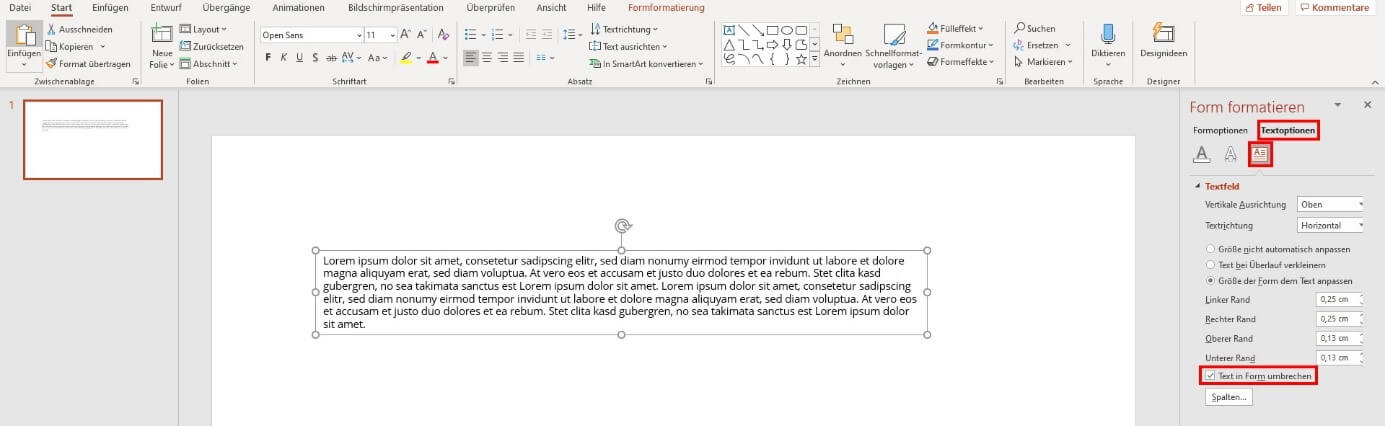Screen dimensions: 1385x426
Task: Open the Diktieren microphone tool
Action: pyautogui.click(x=1108, y=38)
